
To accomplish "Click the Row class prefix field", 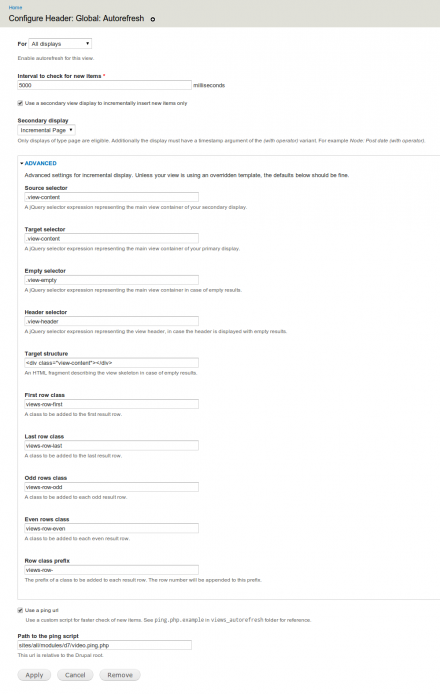I will 112,570.
